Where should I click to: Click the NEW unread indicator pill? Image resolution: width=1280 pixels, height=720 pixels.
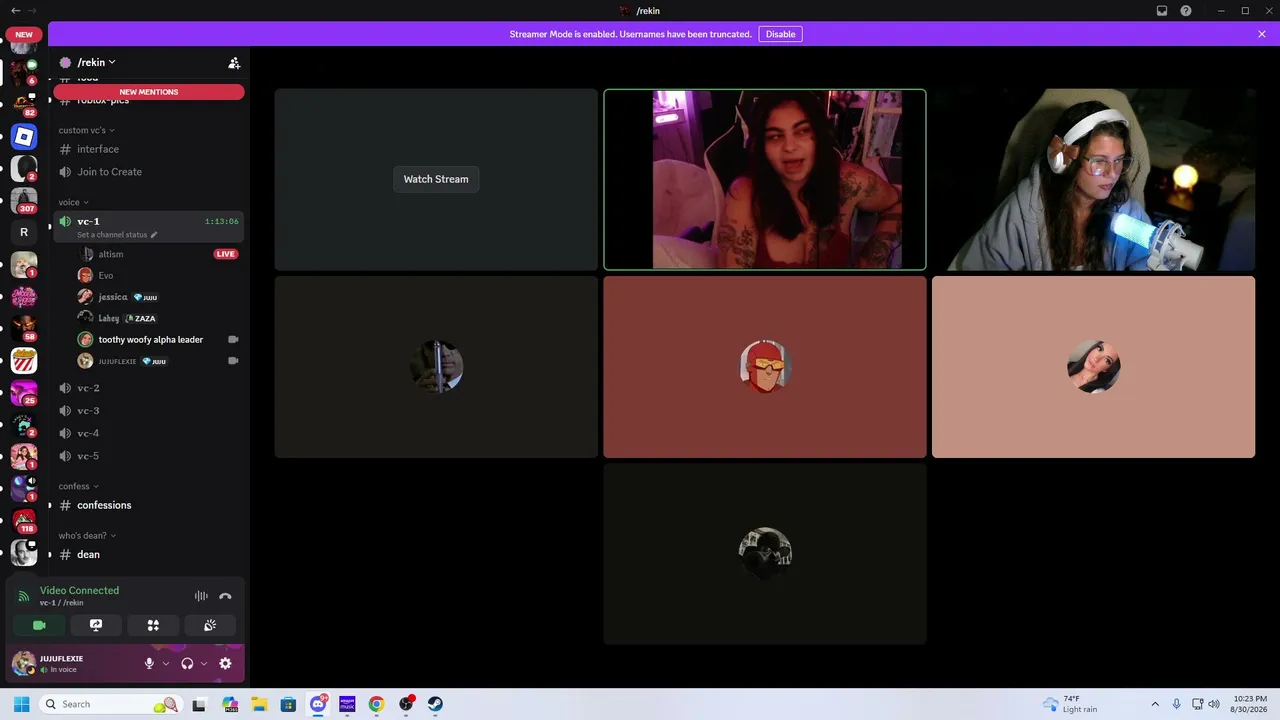pos(24,34)
